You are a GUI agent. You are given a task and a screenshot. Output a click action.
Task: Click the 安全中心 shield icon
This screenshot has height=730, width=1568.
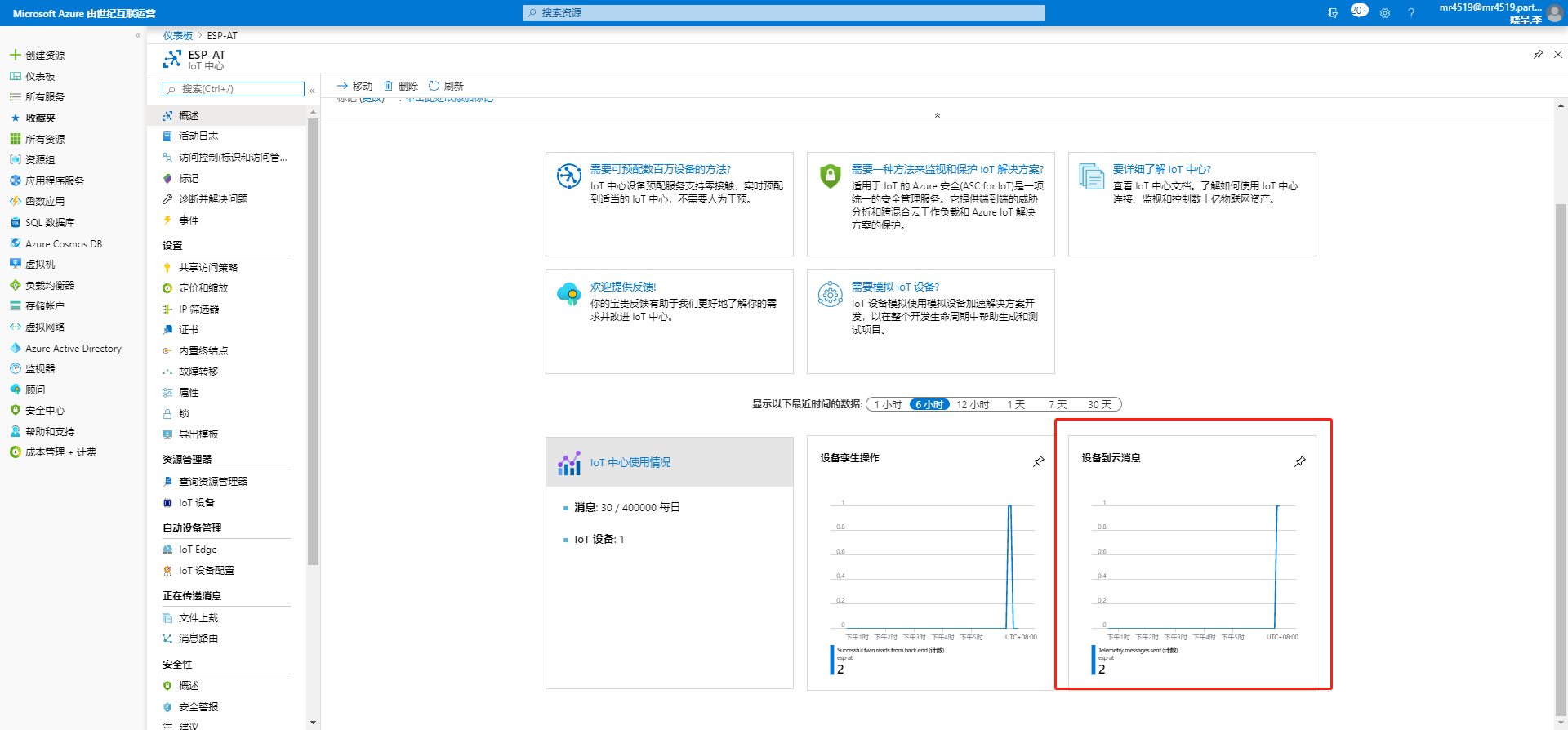pyautogui.click(x=15, y=410)
